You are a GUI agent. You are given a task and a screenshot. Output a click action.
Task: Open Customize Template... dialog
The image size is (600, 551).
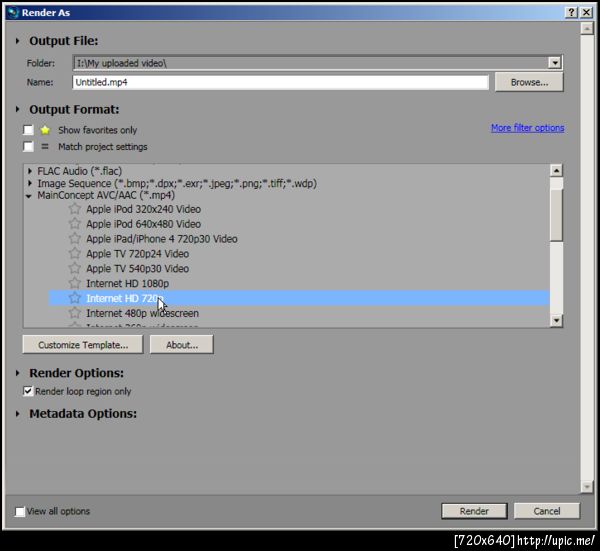coord(83,345)
